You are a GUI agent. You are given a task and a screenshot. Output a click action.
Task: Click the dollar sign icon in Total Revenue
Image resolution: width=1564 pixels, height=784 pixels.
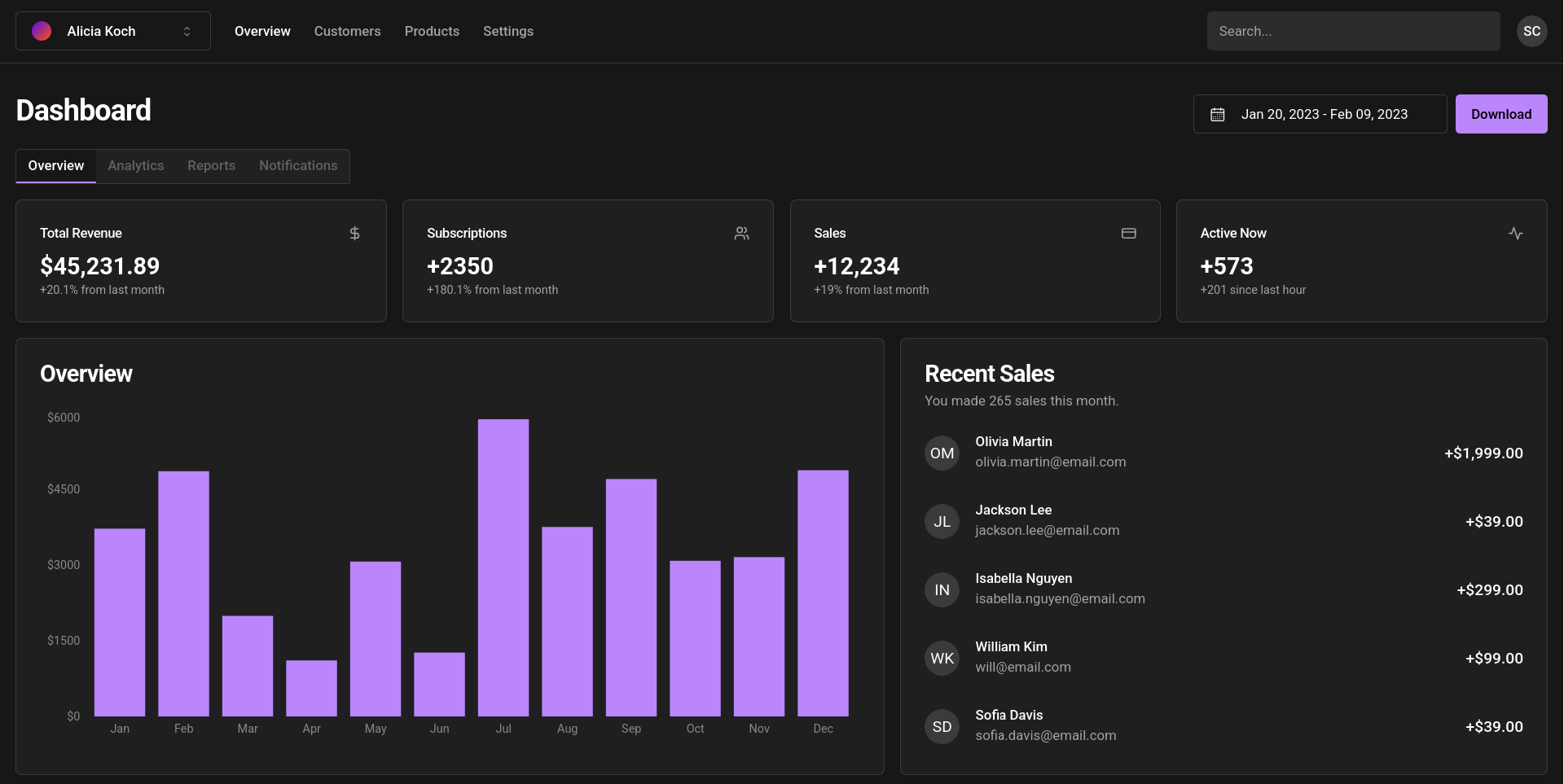click(x=354, y=234)
